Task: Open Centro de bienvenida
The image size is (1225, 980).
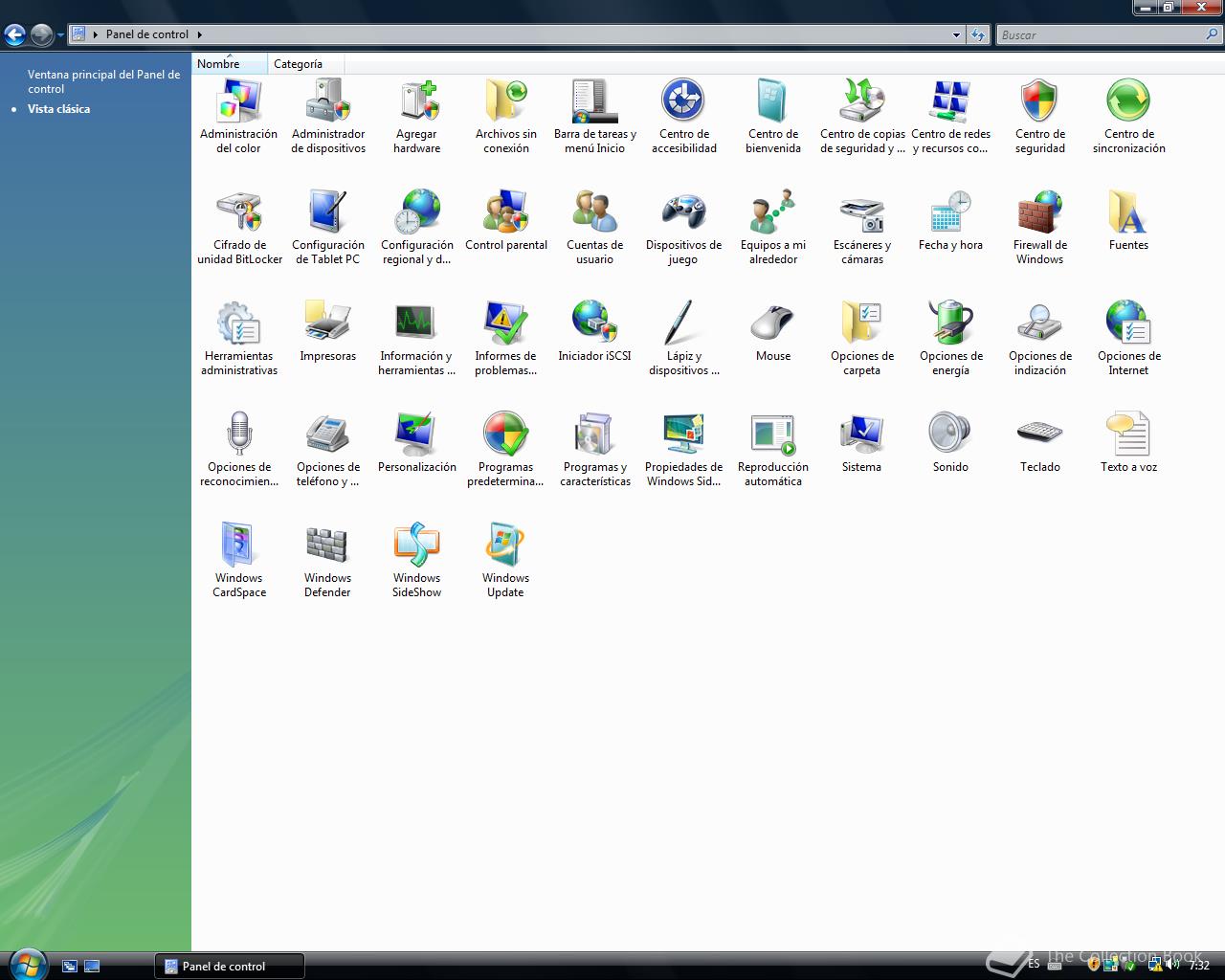Action: 772,117
